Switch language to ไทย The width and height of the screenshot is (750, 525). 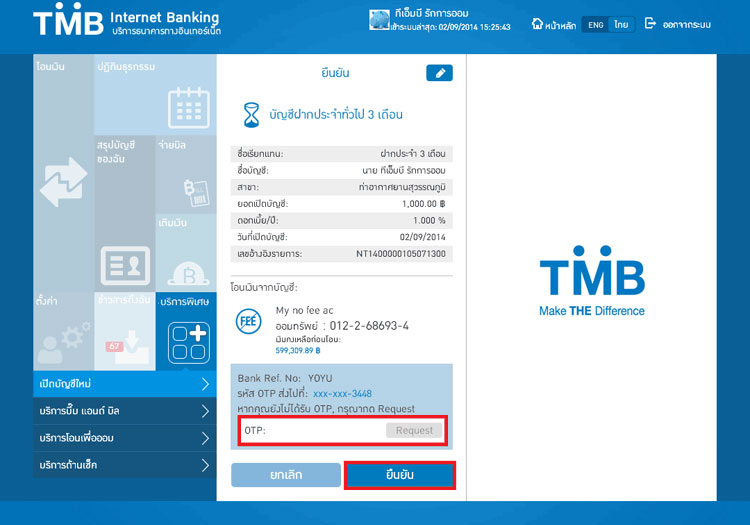click(621, 24)
